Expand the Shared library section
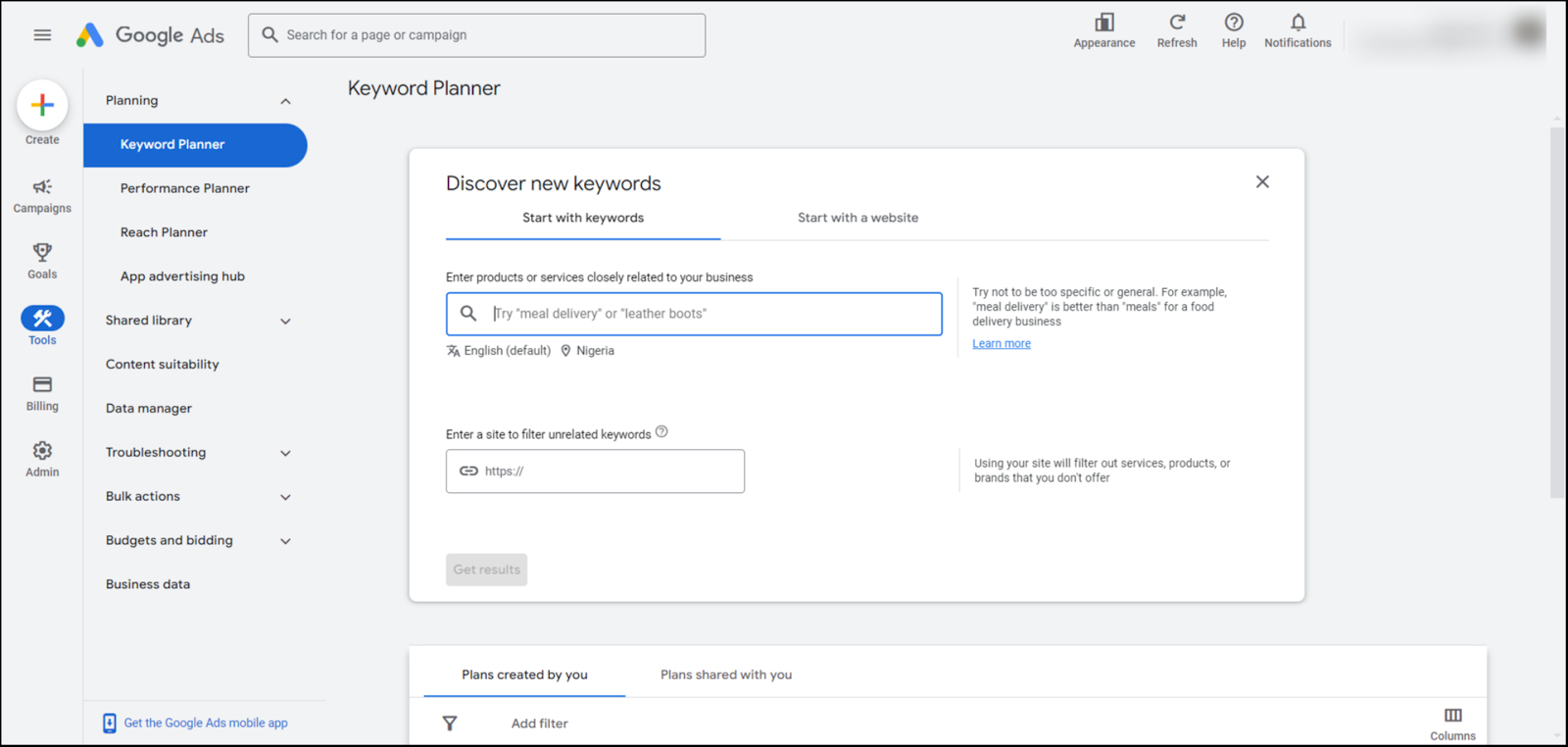The width and height of the screenshot is (1568, 747). click(285, 321)
